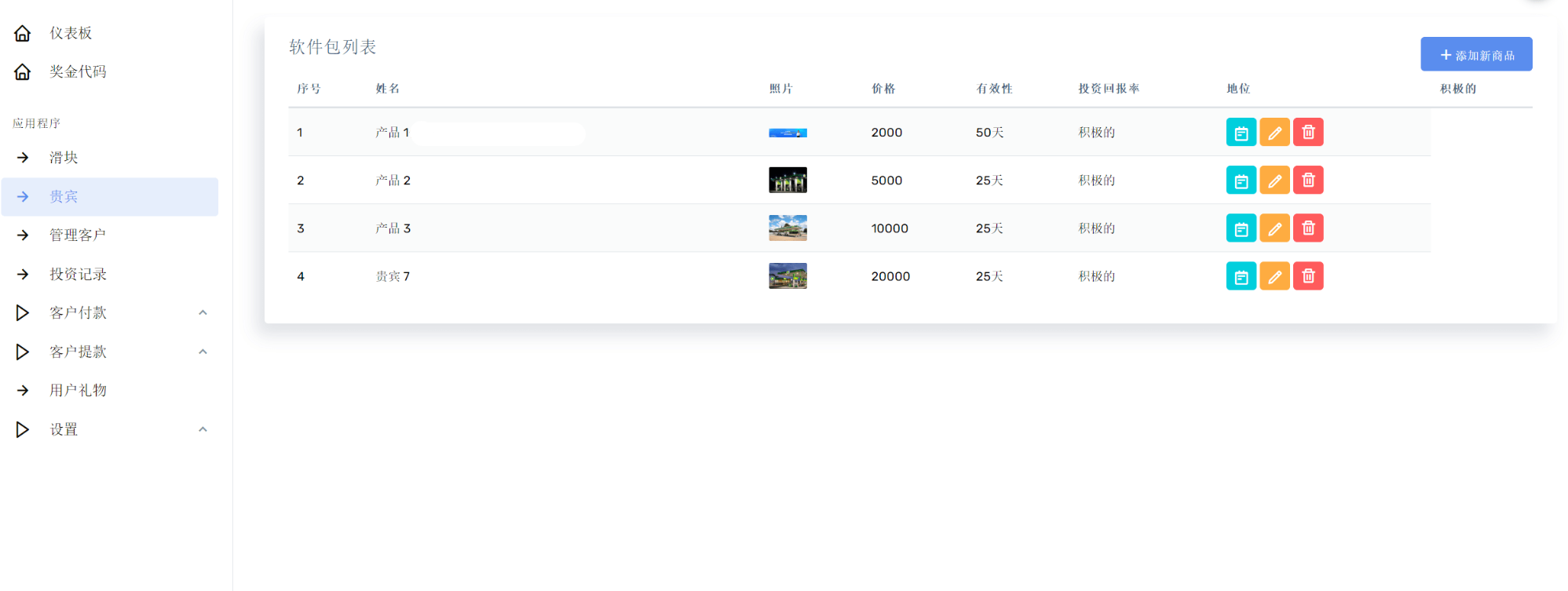Open 奖金代码 menu item
This screenshot has height=591, width=1568.
coord(78,71)
